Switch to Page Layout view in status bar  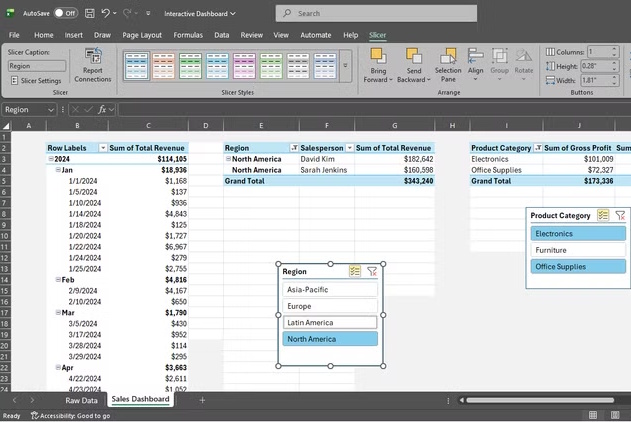(x=615, y=415)
